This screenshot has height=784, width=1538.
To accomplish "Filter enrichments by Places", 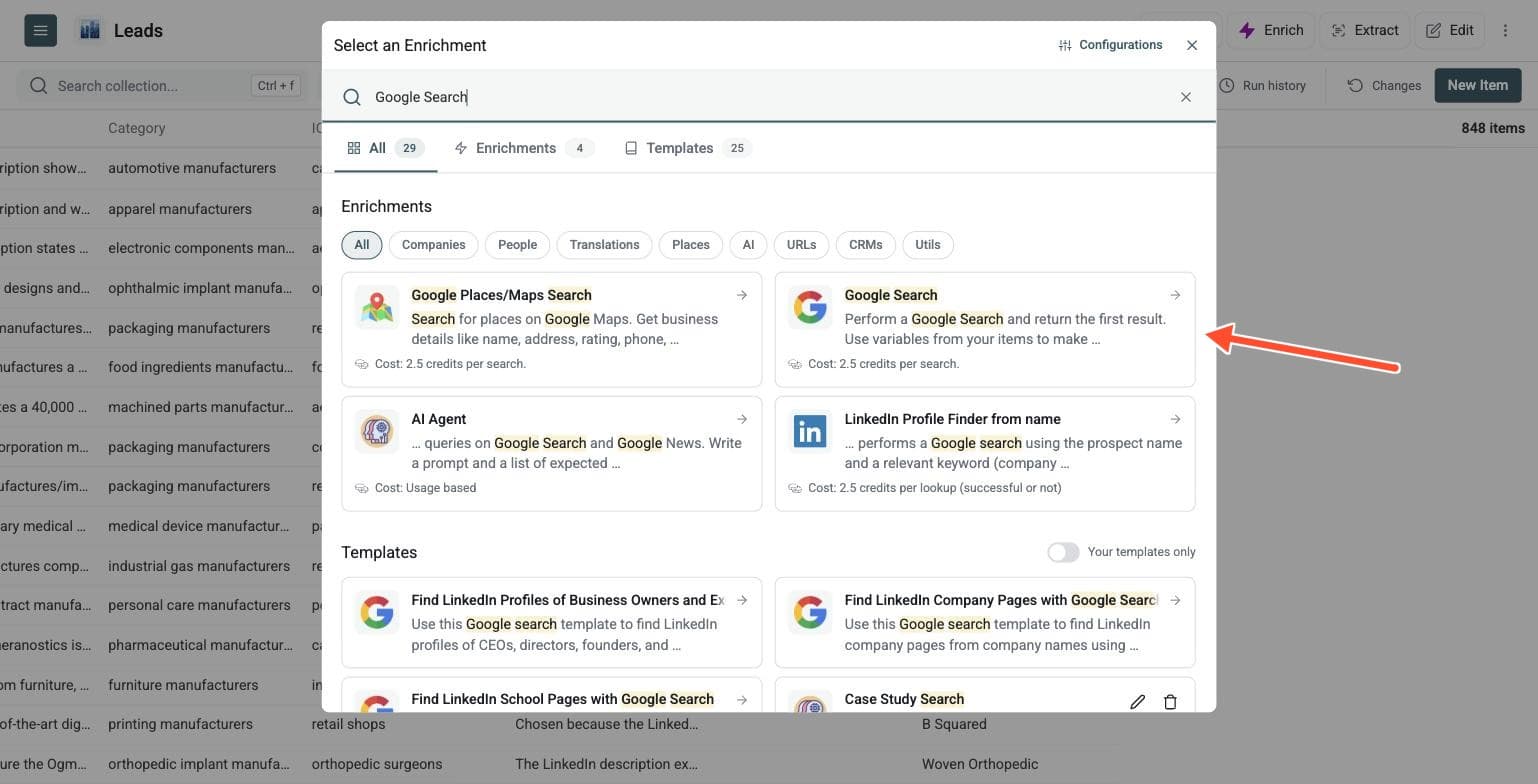I will tap(691, 245).
